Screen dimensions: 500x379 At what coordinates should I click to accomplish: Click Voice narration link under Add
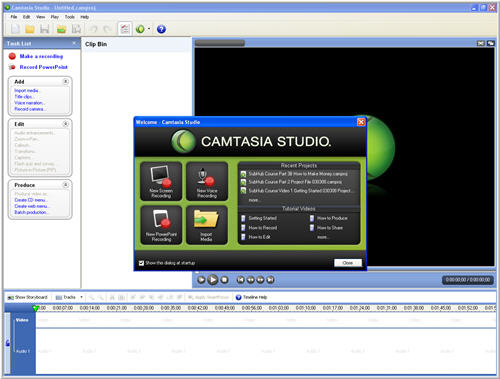coord(29,103)
